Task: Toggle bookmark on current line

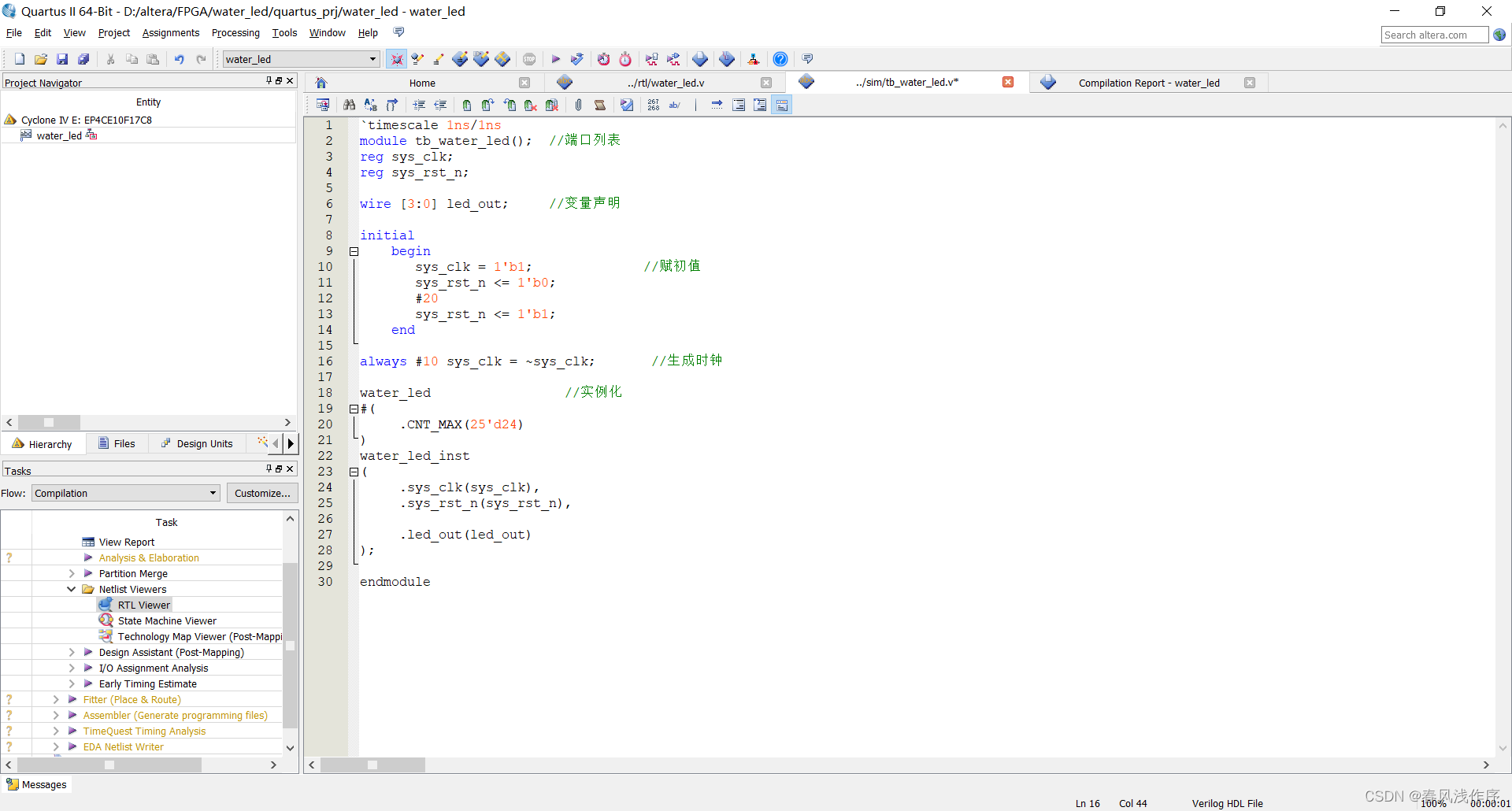Action: coord(467,105)
